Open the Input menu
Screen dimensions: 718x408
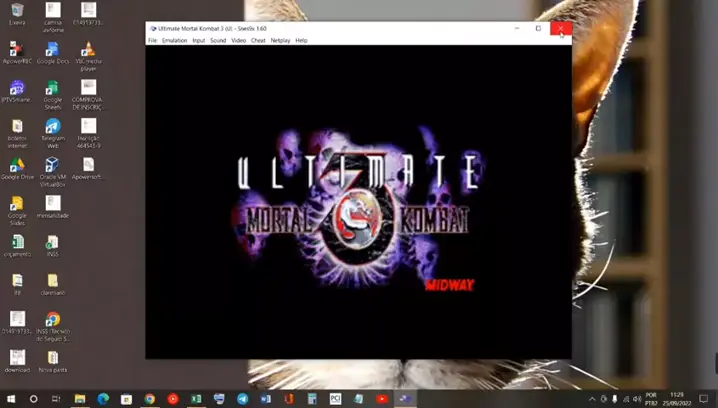pos(198,40)
